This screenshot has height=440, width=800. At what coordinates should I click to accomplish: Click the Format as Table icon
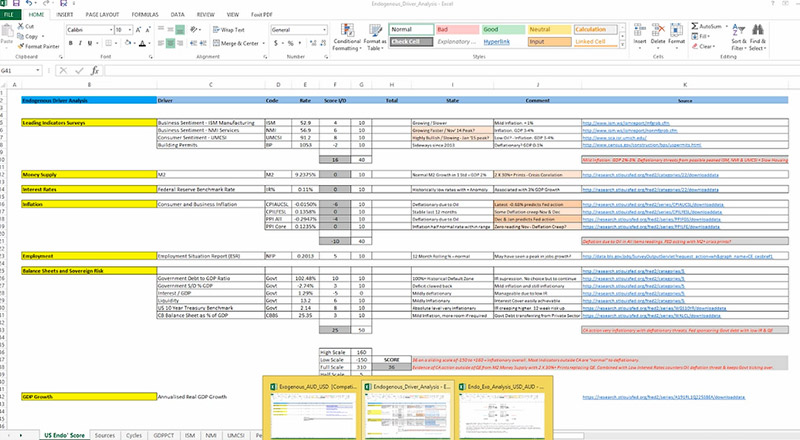[375, 37]
